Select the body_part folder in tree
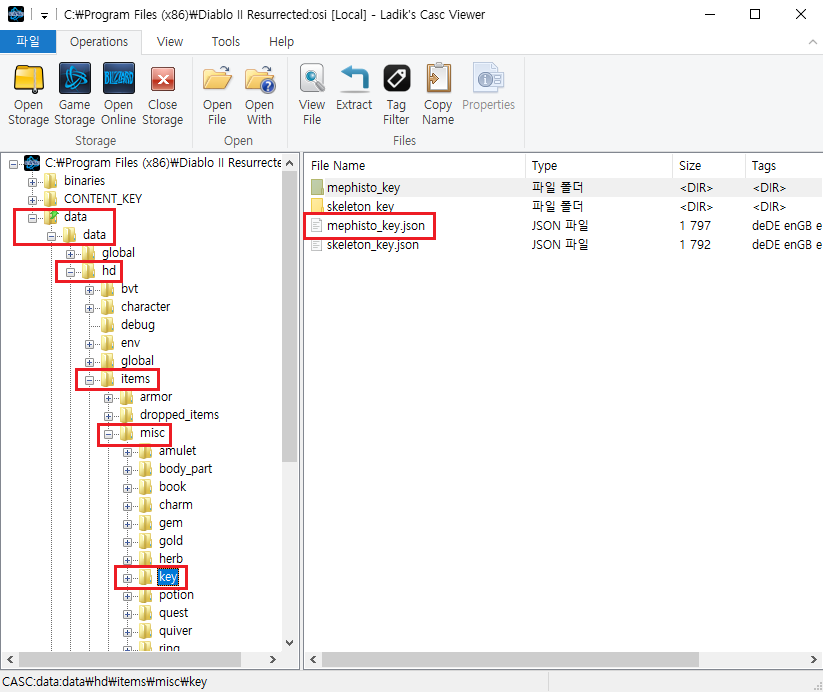 [x=185, y=468]
